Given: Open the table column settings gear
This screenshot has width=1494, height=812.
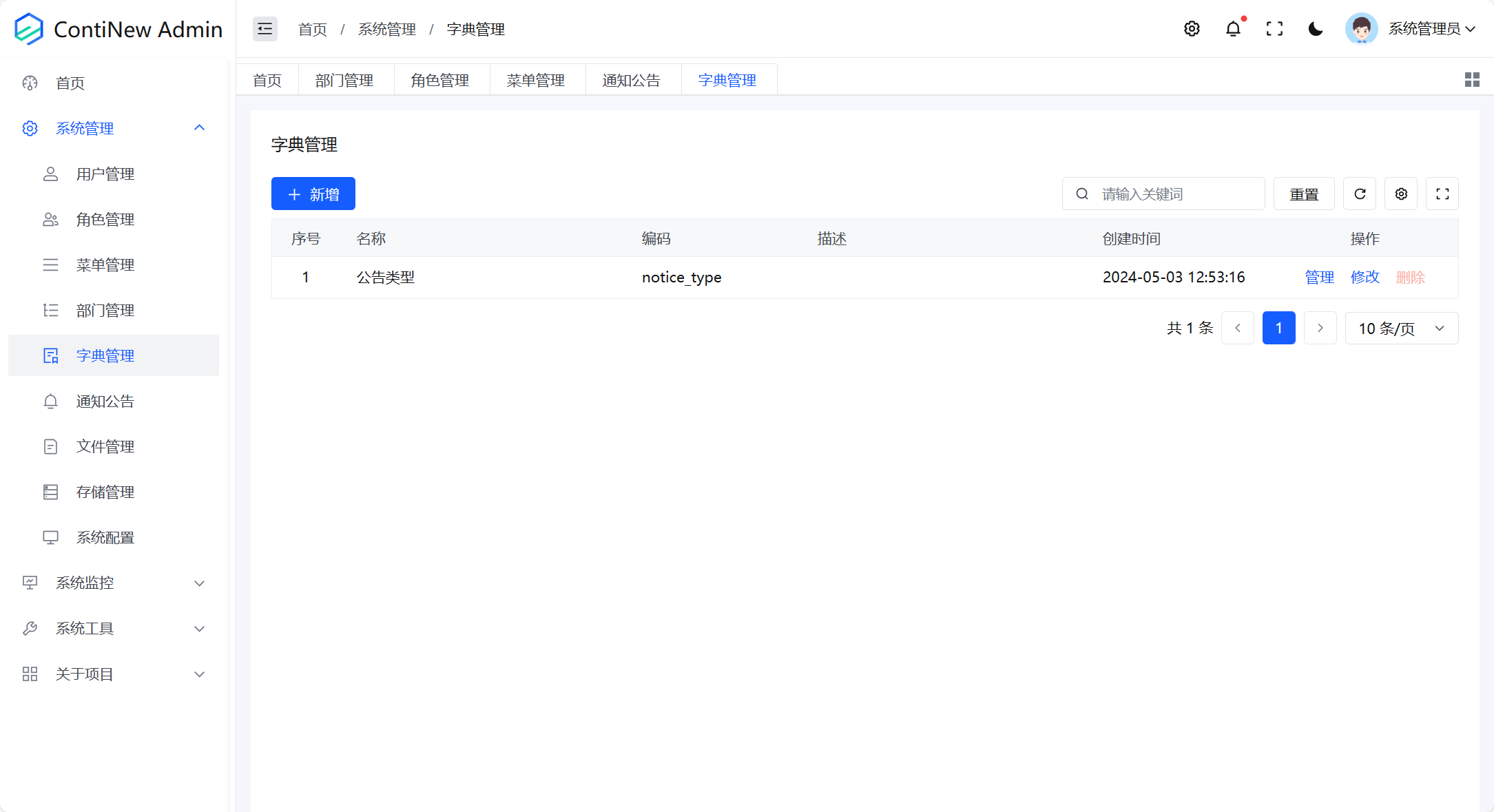Looking at the screenshot, I should coord(1400,194).
